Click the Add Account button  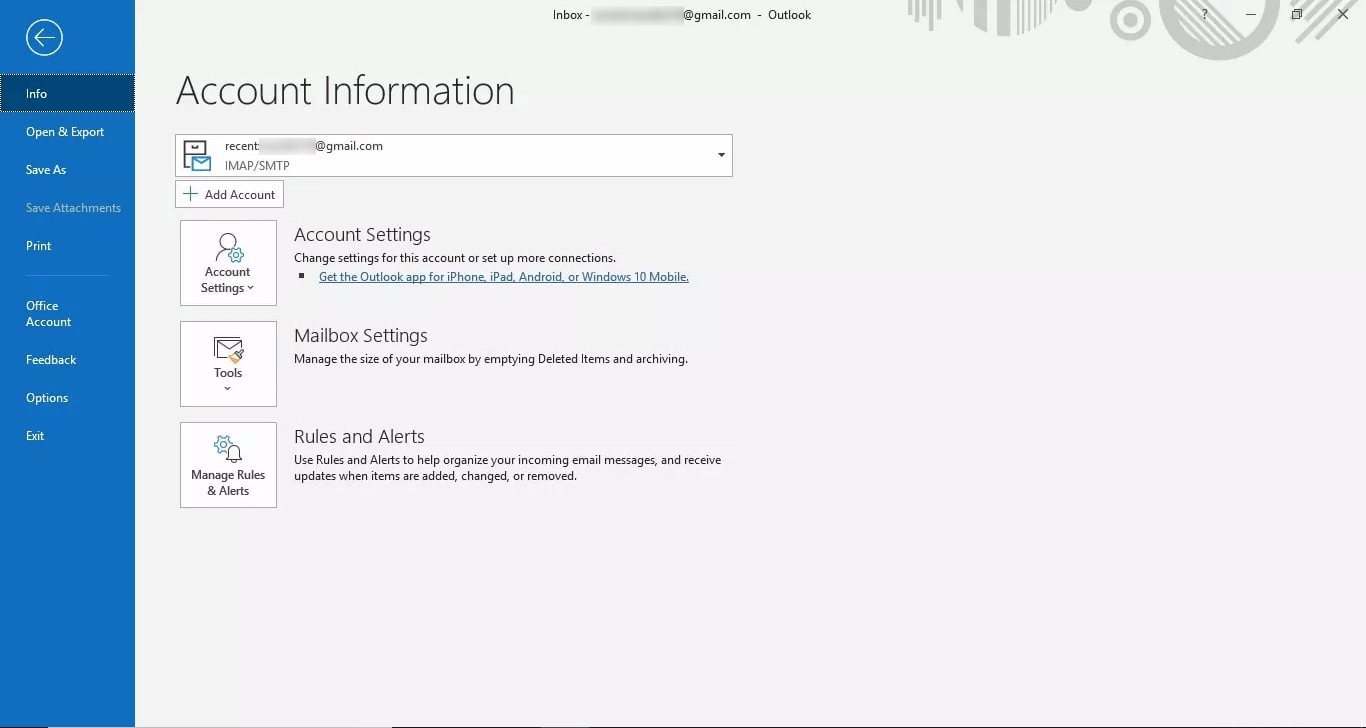pyautogui.click(x=229, y=194)
